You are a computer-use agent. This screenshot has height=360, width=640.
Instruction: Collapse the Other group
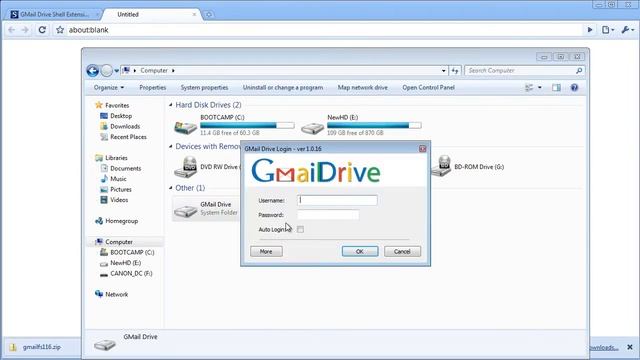point(171,188)
